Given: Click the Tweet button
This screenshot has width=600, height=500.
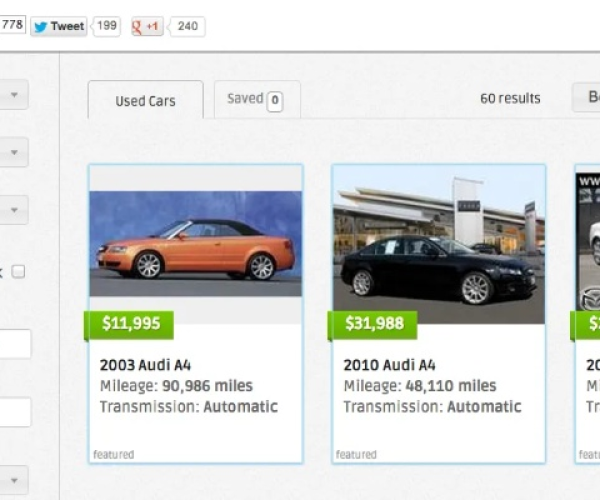Looking at the screenshot, I should (x=59, y=26).
